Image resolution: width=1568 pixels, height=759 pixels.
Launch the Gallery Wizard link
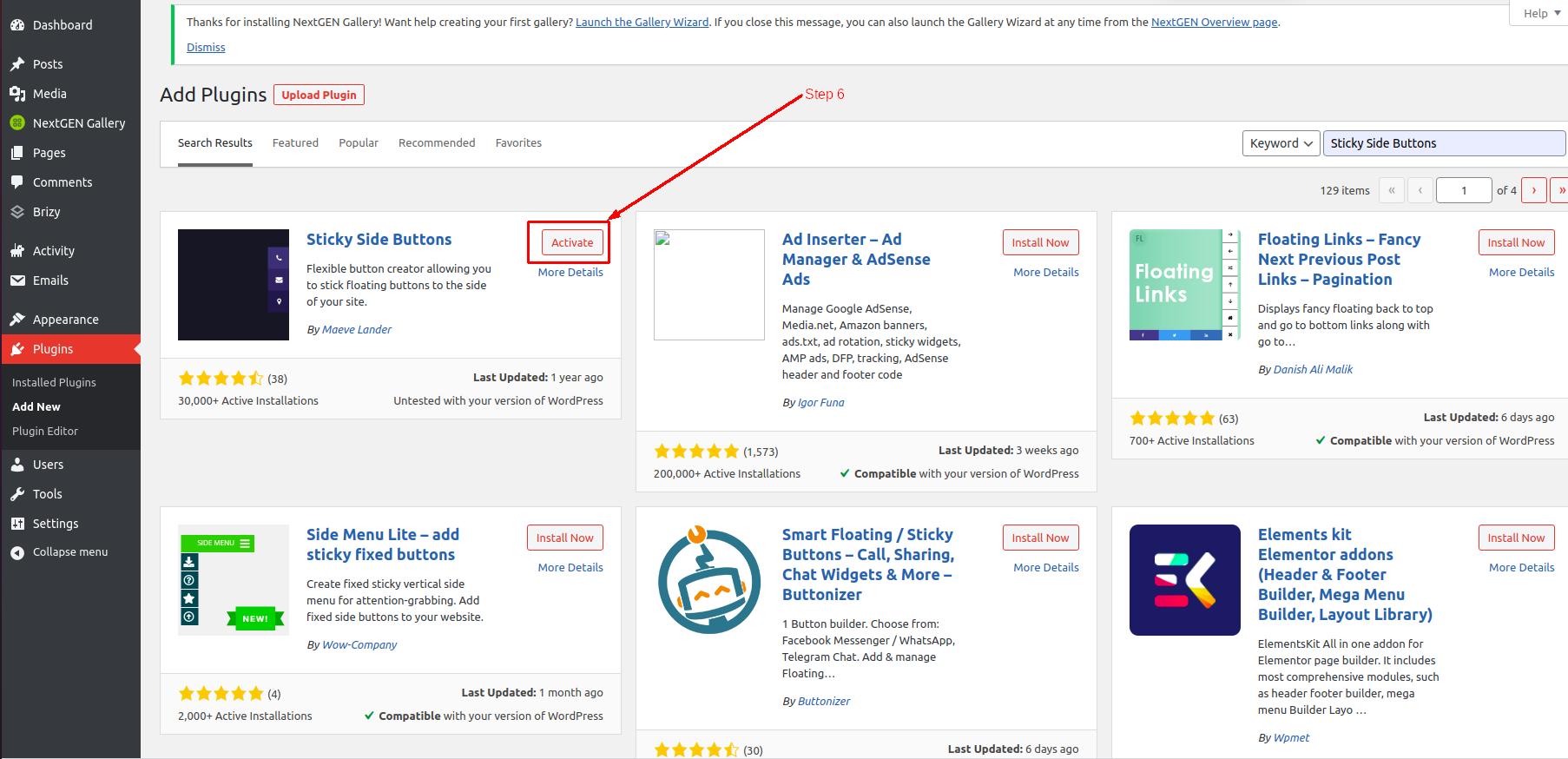[642, 22]
